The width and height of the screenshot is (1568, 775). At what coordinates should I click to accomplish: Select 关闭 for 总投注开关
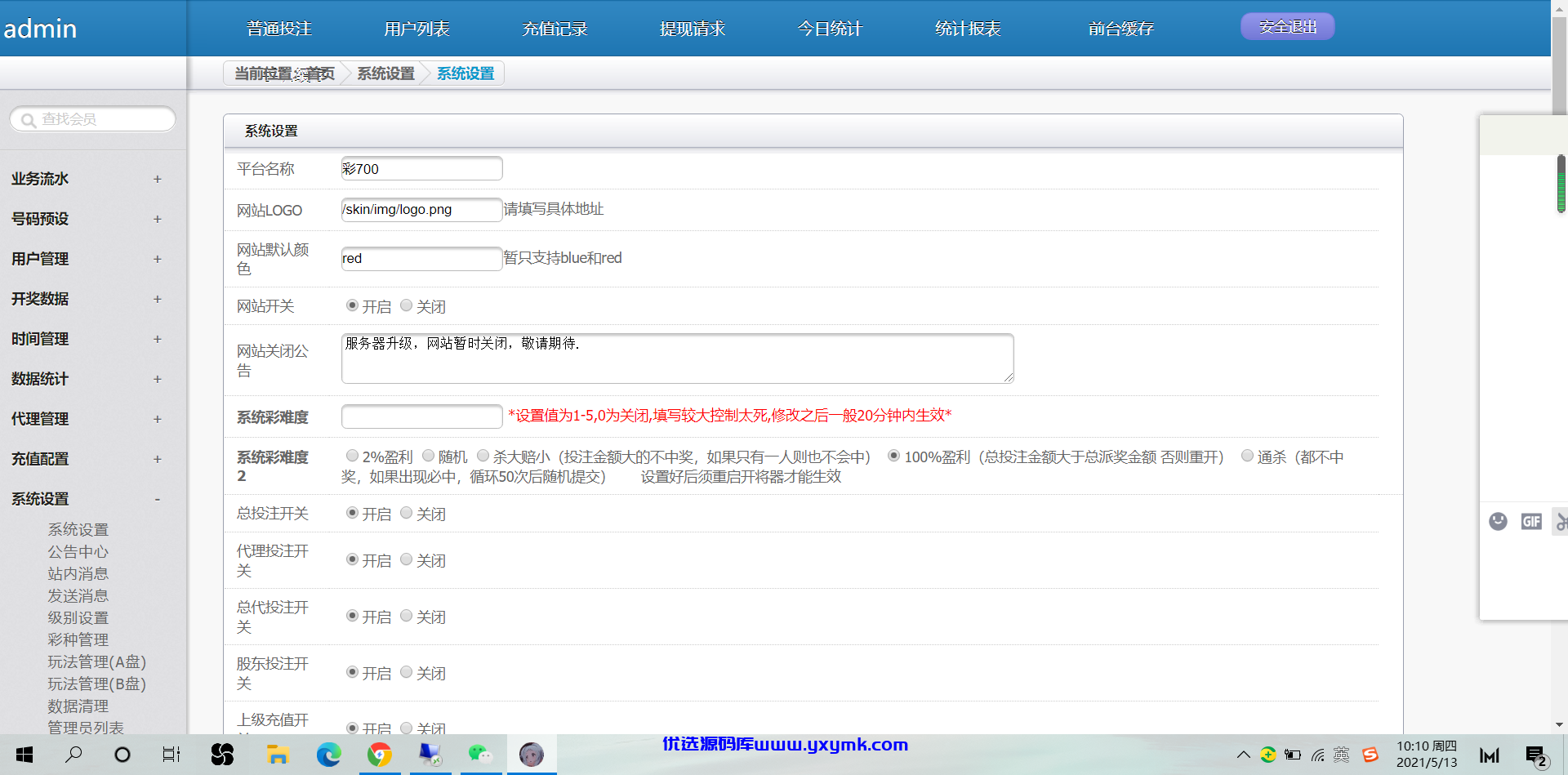pyautogui.click(x=406, y=513)
